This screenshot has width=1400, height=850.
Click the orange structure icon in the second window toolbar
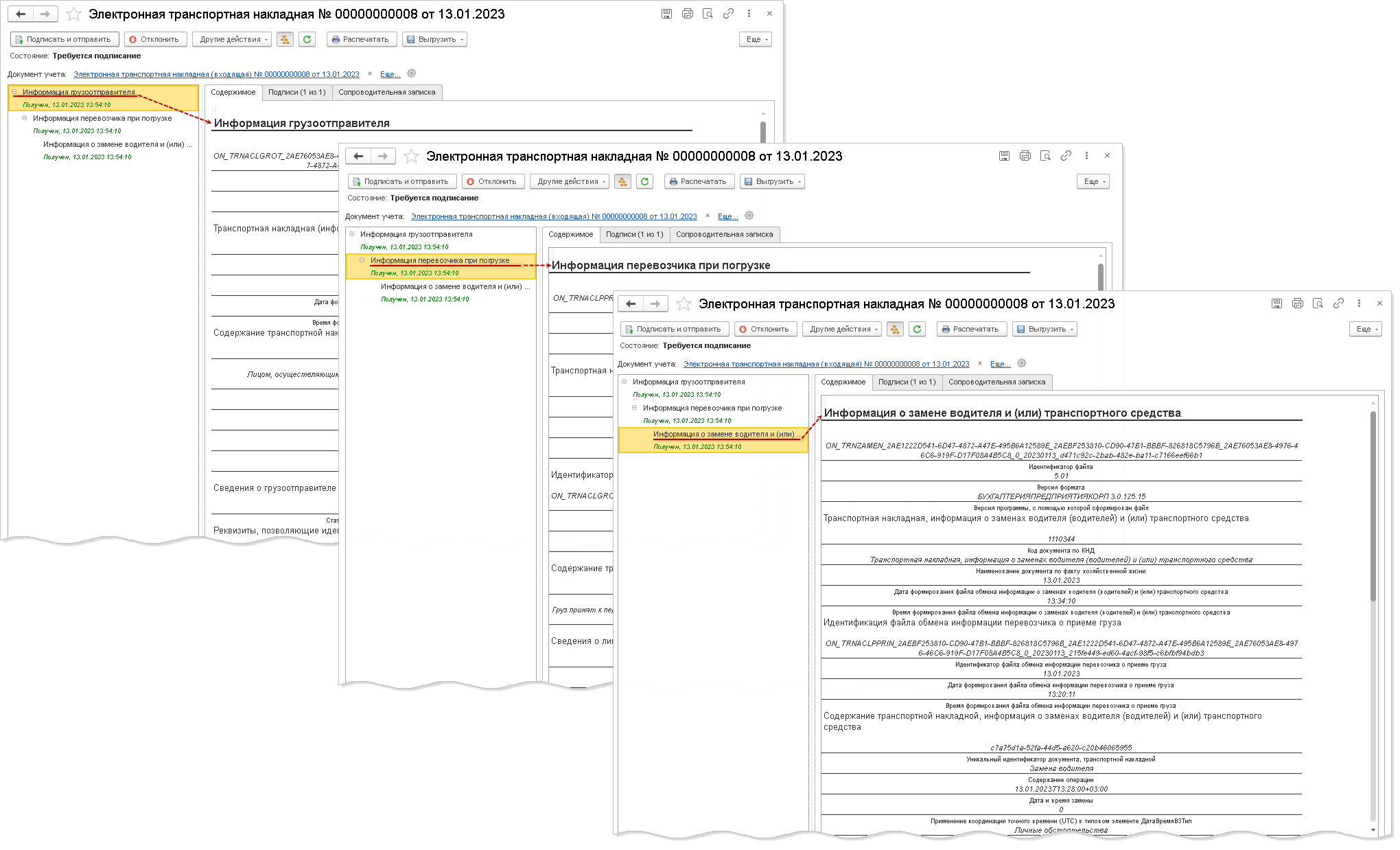[622, 182]
